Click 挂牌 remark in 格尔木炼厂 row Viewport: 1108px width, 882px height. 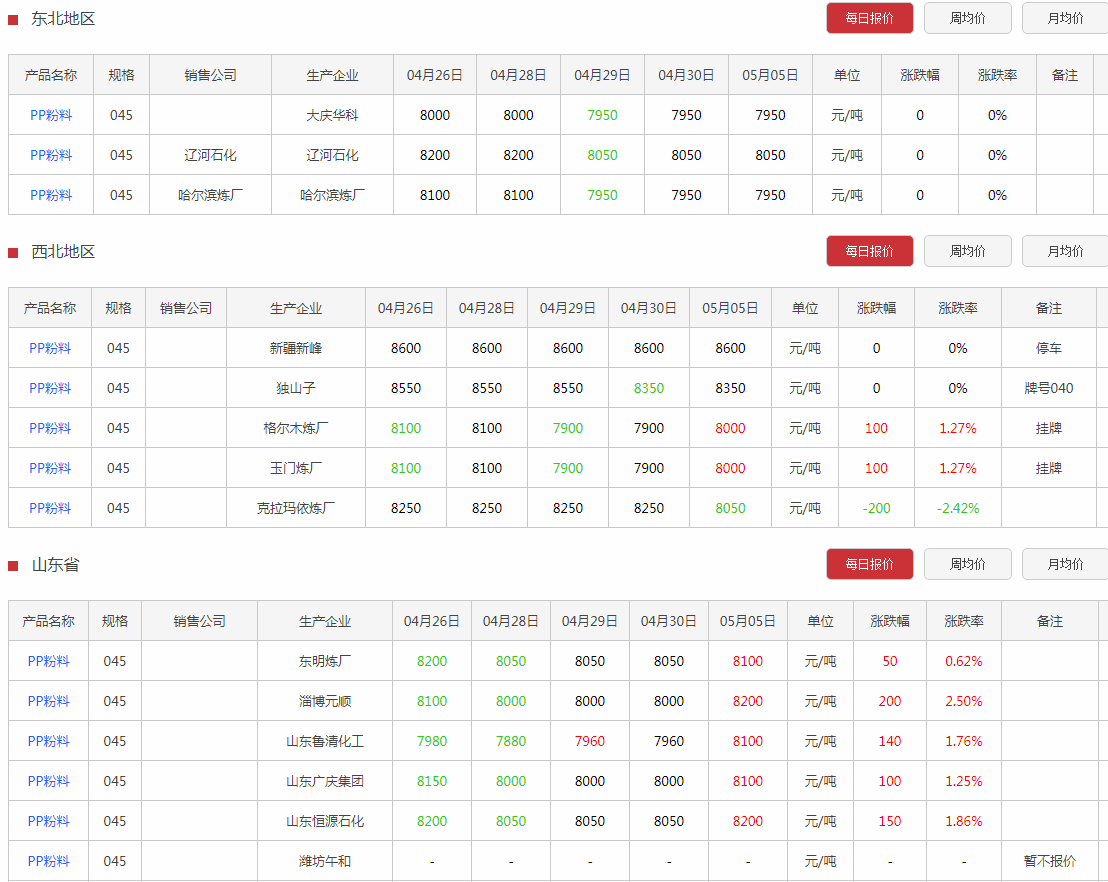[1049, 428]
